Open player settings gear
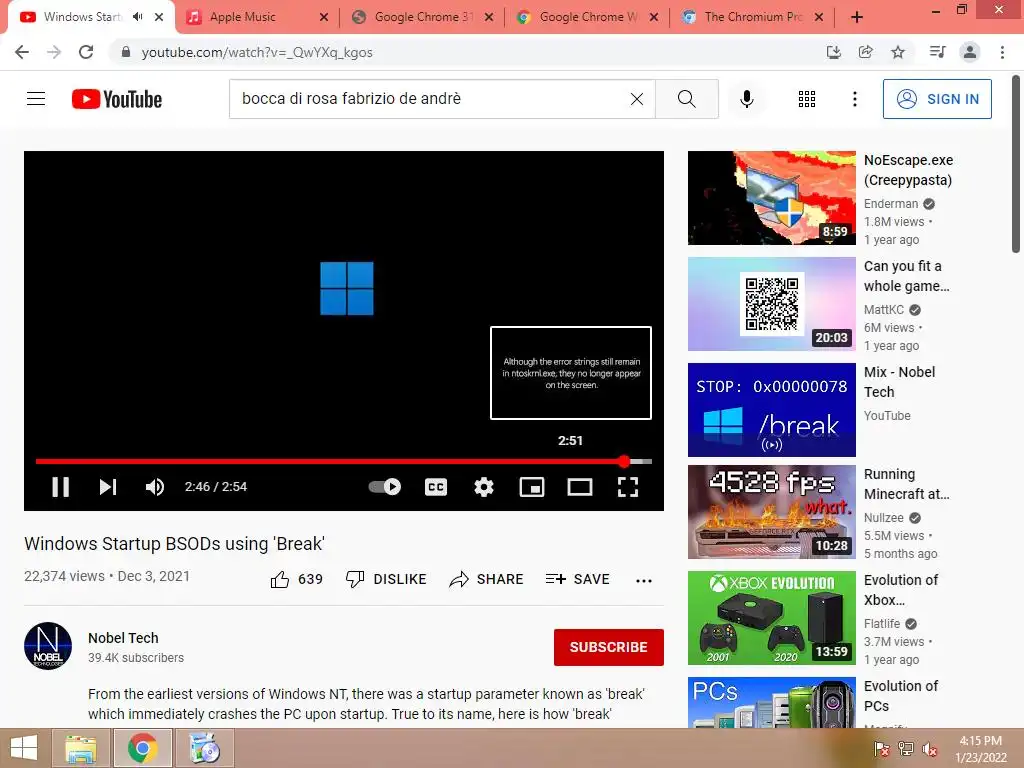The width and height of the screenshot is (1024, 768). 484,487
